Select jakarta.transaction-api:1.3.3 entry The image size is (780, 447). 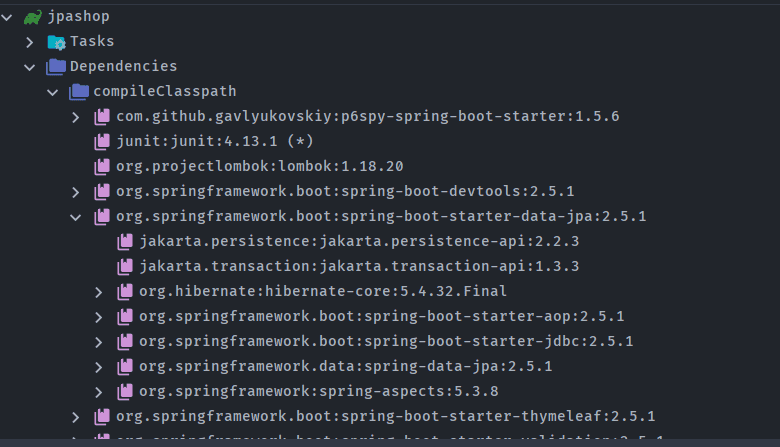tap(359, 266)
